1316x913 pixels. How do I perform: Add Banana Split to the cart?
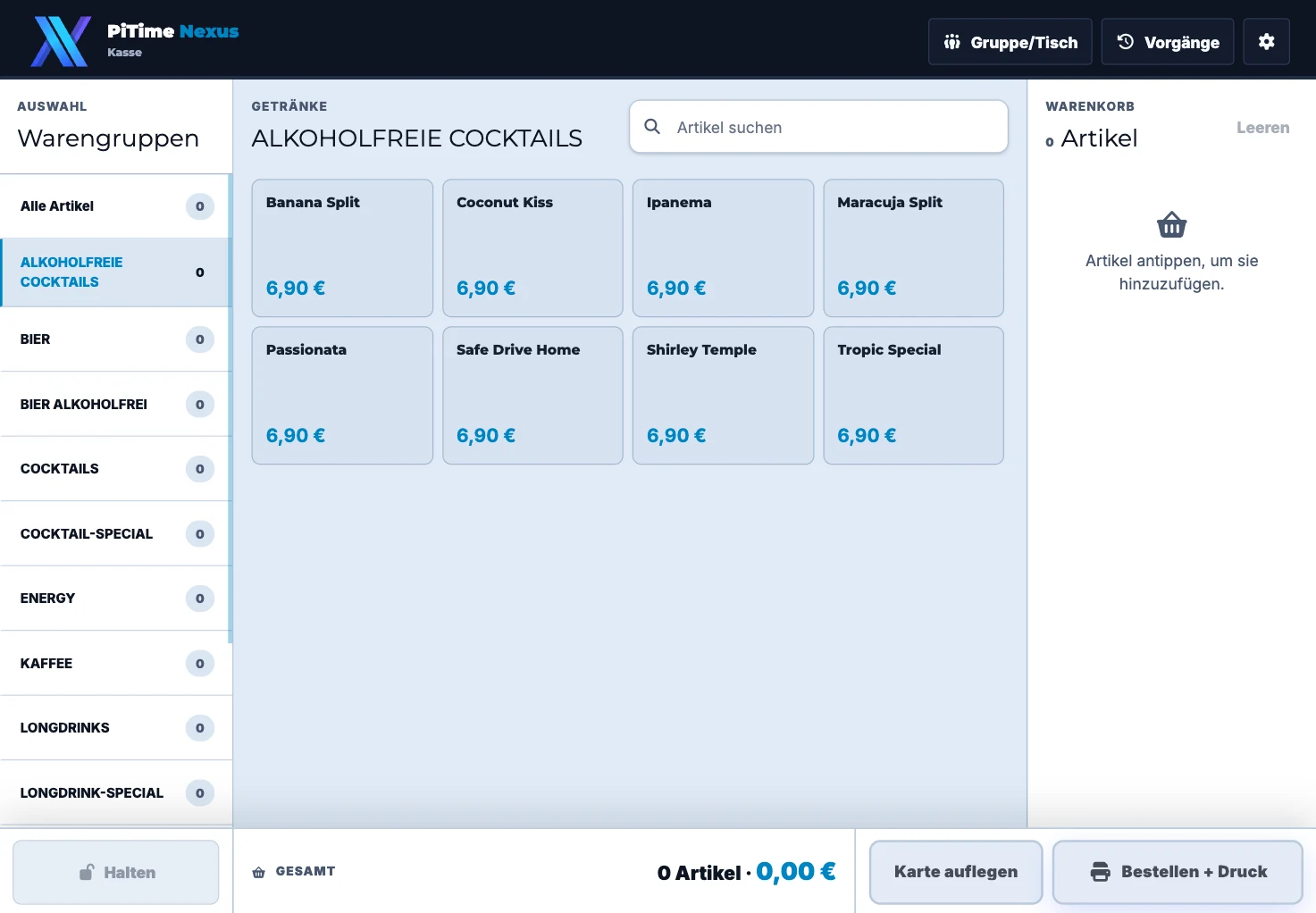342,248
